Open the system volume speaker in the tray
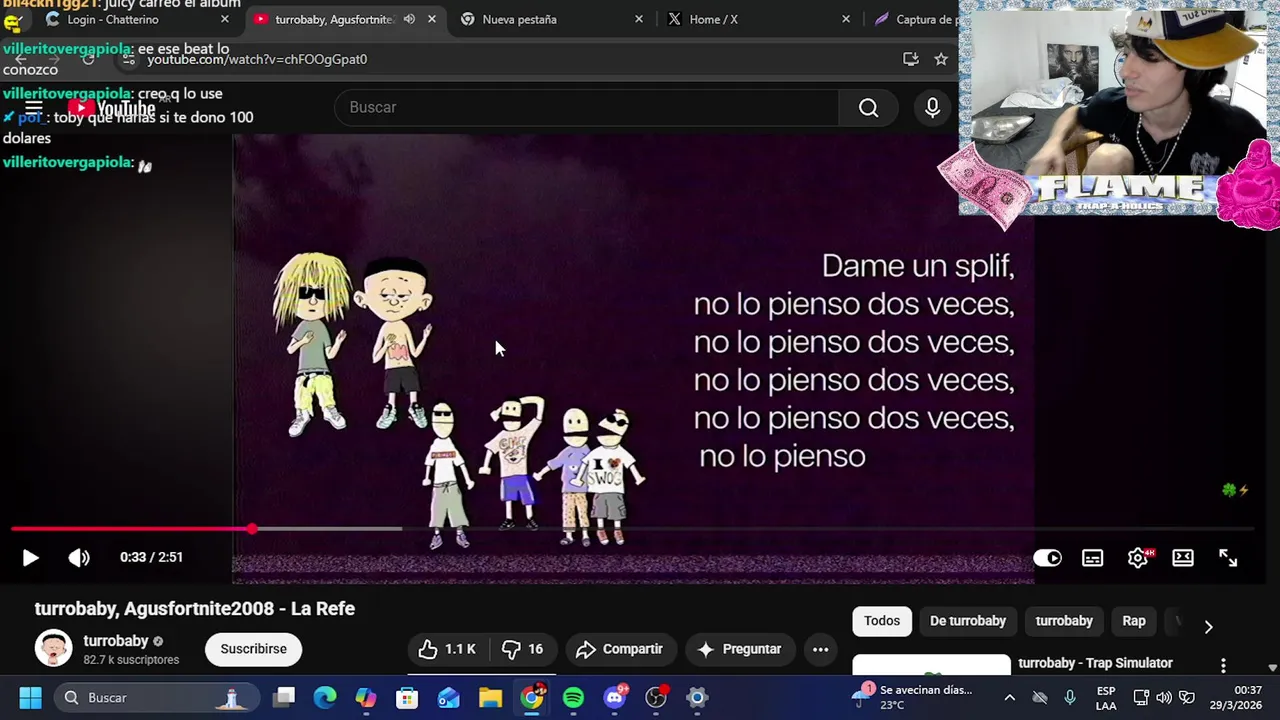This screenshot has height=720, width=1280. pos(1164,697)
